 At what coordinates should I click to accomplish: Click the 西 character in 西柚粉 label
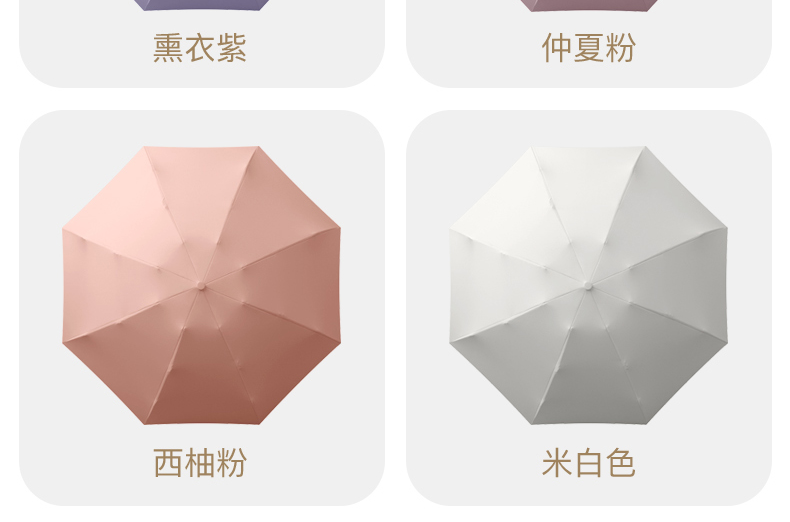tap(168, 463)
